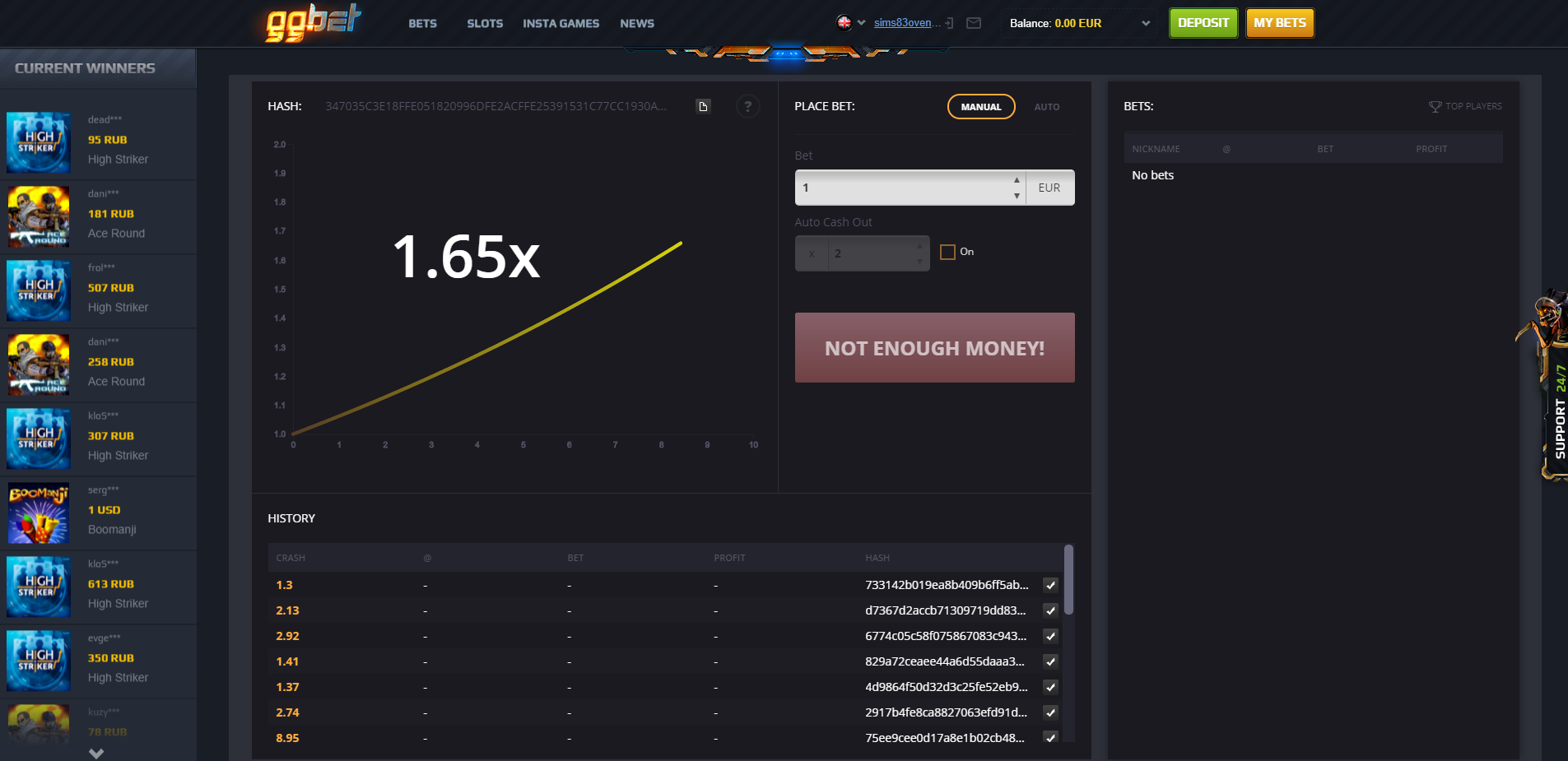Click the NOT ENOUGH MONEY! button

pos(934,348)
